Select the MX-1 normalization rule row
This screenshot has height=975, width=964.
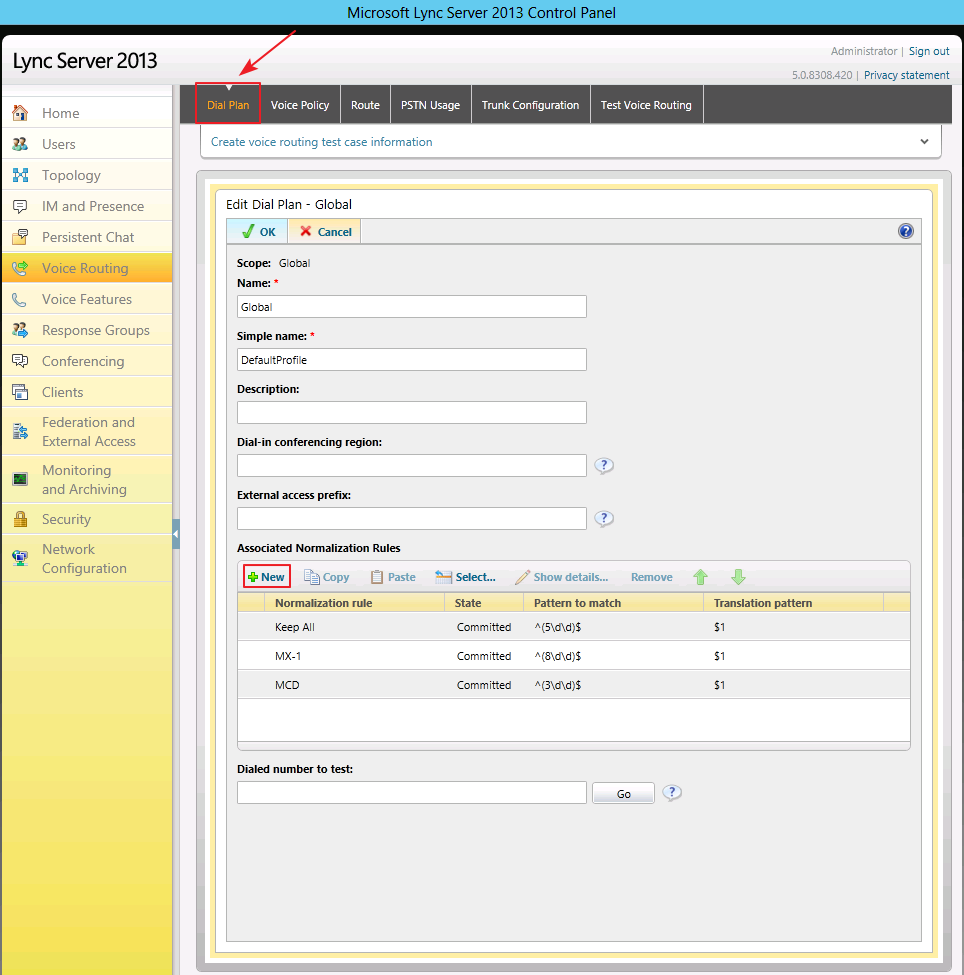pyautogui.click(x=400, y=656)
